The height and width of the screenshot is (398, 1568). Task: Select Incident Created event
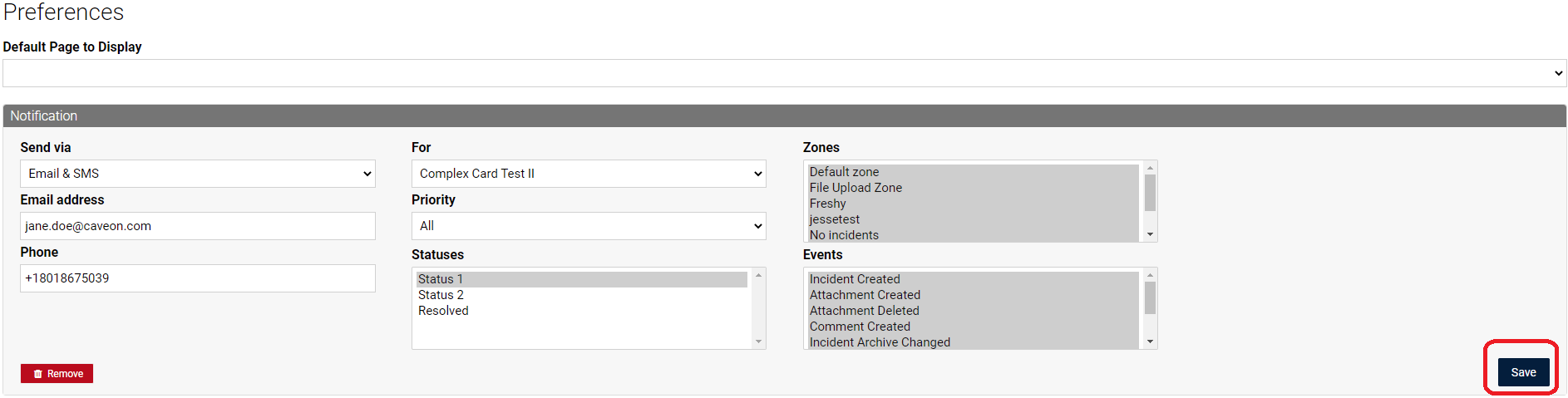point(973,279)
